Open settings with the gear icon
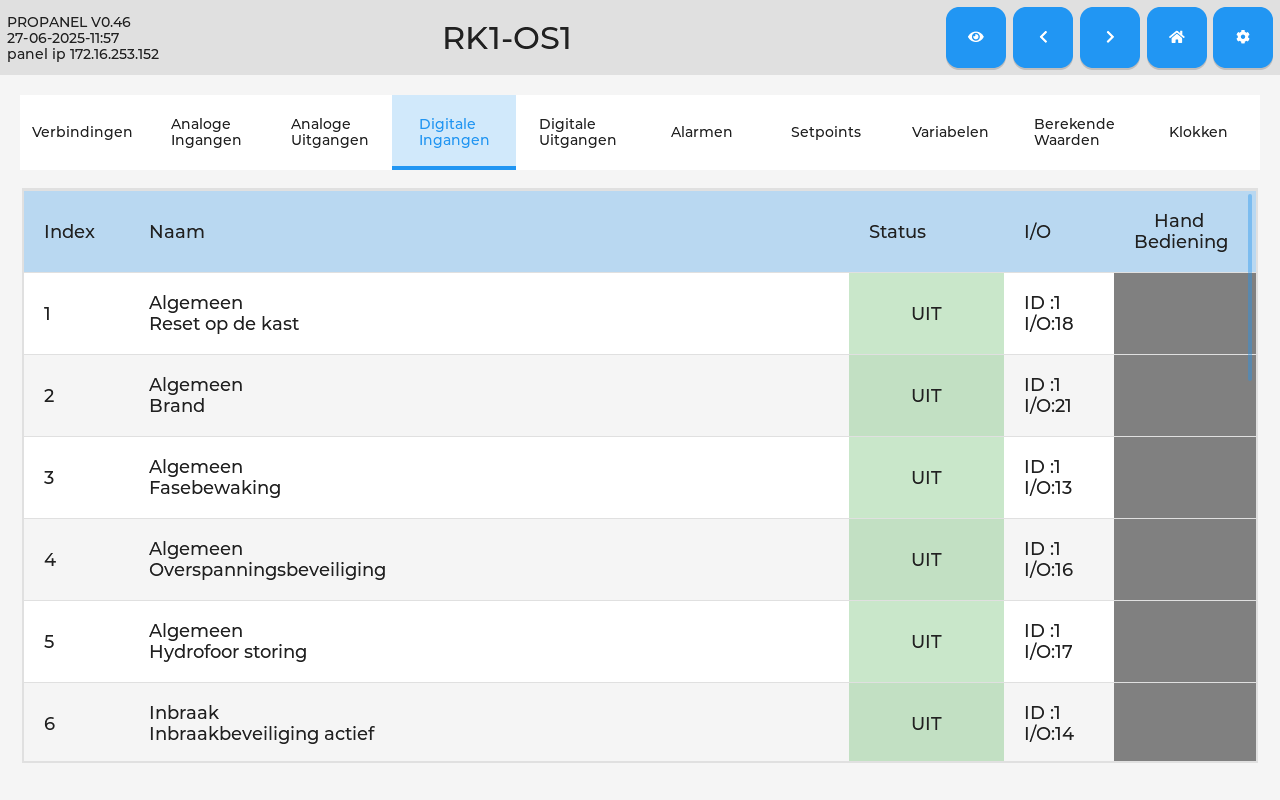Viewport: 1280px width, 800px height. [x=1243, y=37]
